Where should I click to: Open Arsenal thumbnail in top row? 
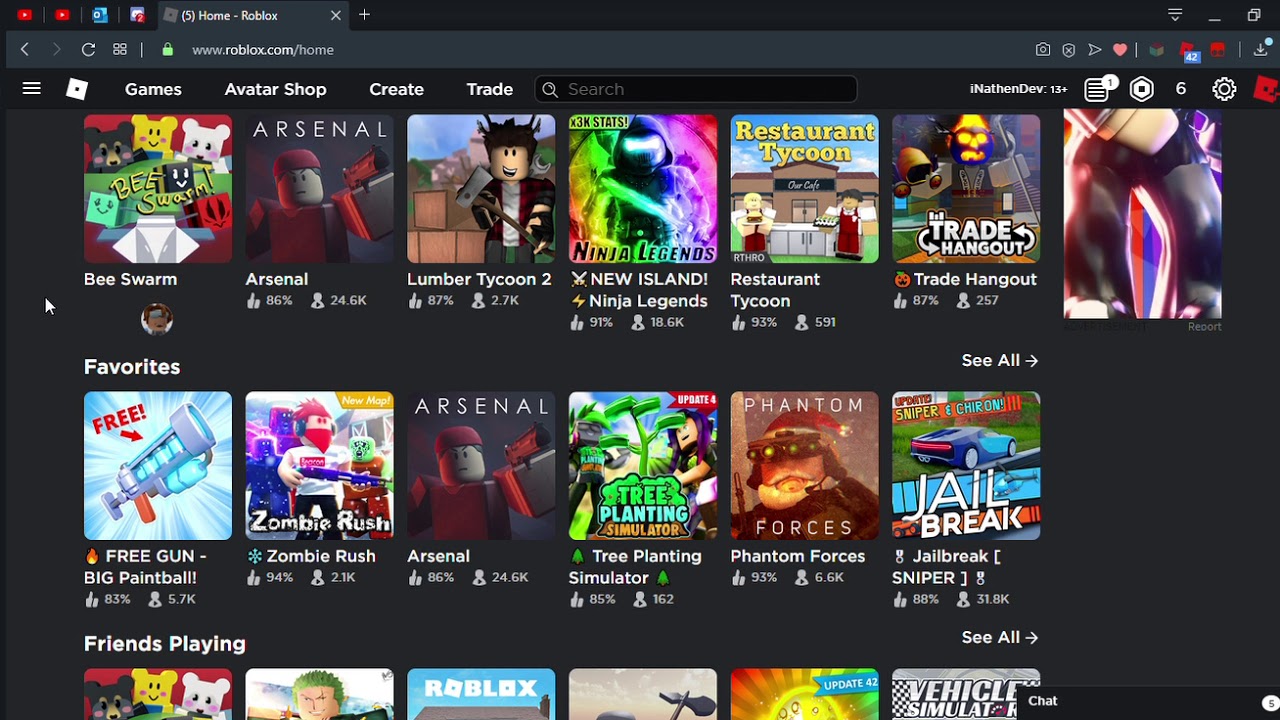pos(320,189)
